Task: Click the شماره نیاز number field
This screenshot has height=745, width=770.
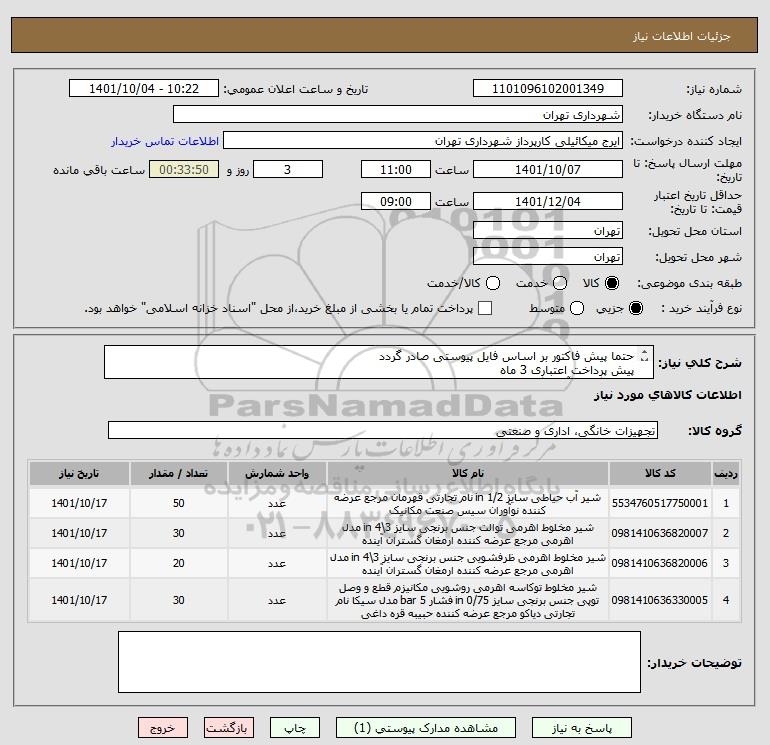Action: coord(548,88)
